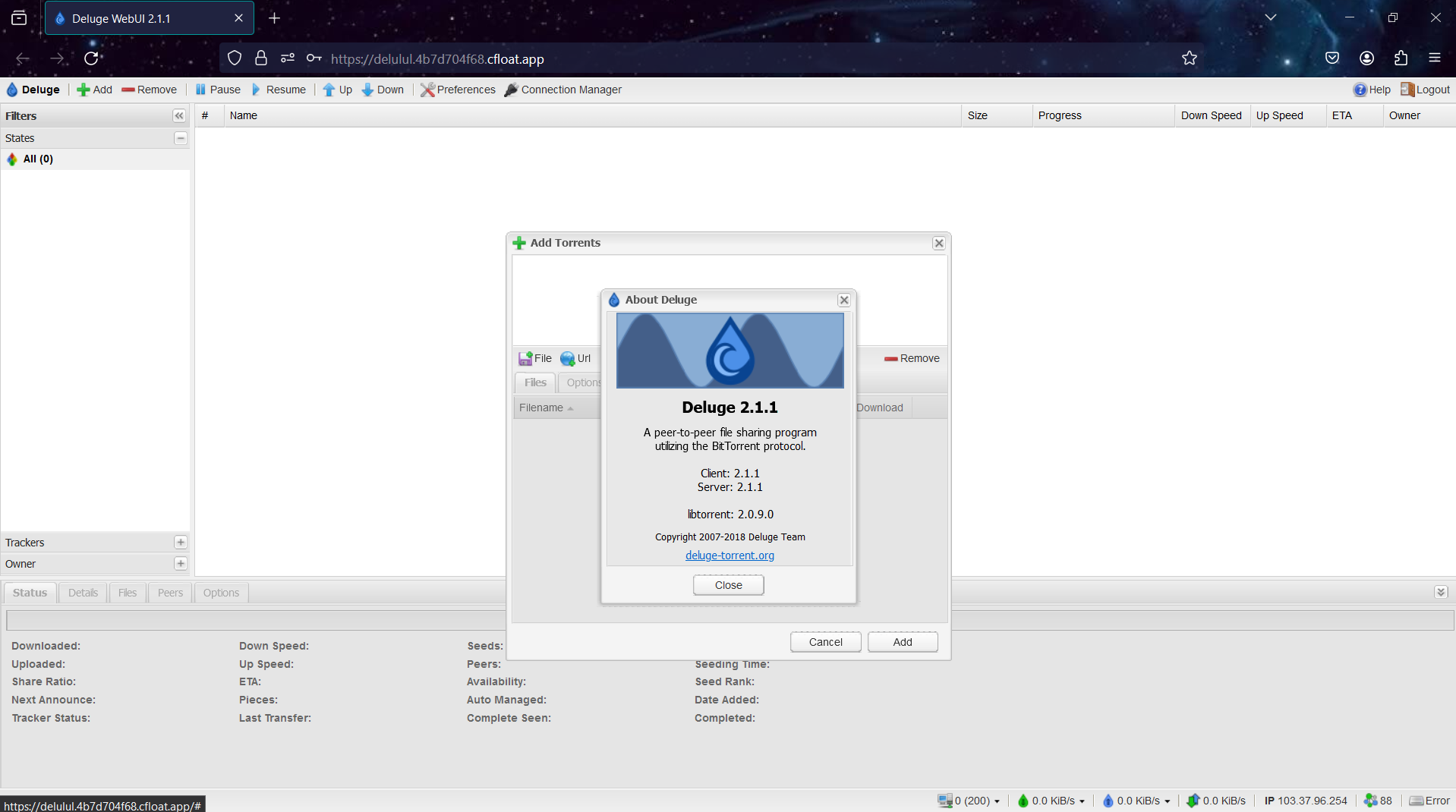Open the browser account icon

(x=1367, y=58)
